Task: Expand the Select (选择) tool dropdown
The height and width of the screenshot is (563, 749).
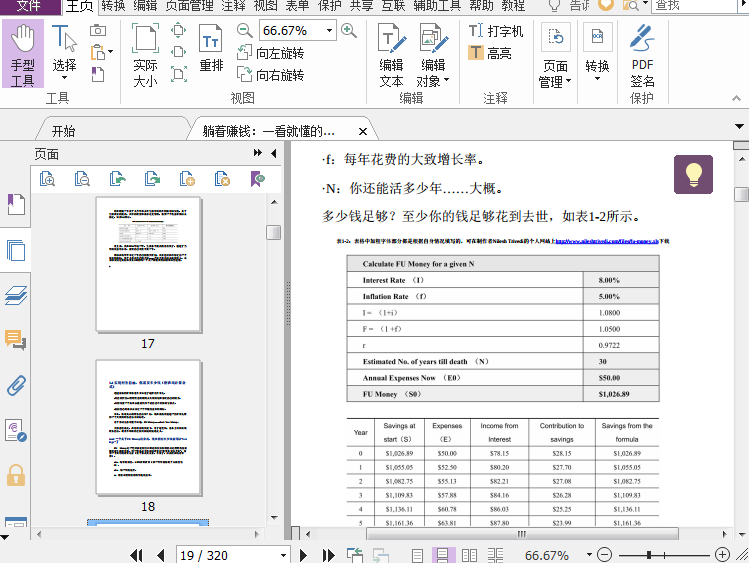Action: tap(64, 80)
